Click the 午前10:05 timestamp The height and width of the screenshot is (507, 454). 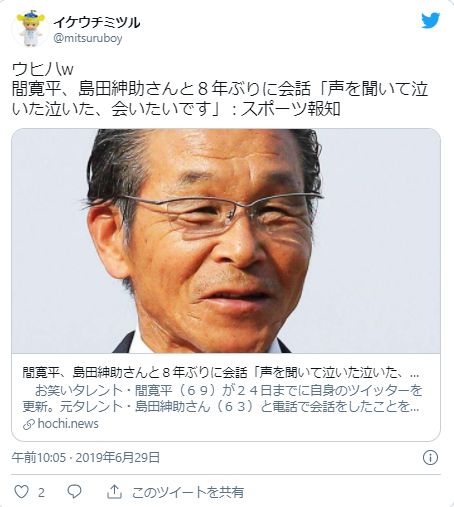(39, 457)
